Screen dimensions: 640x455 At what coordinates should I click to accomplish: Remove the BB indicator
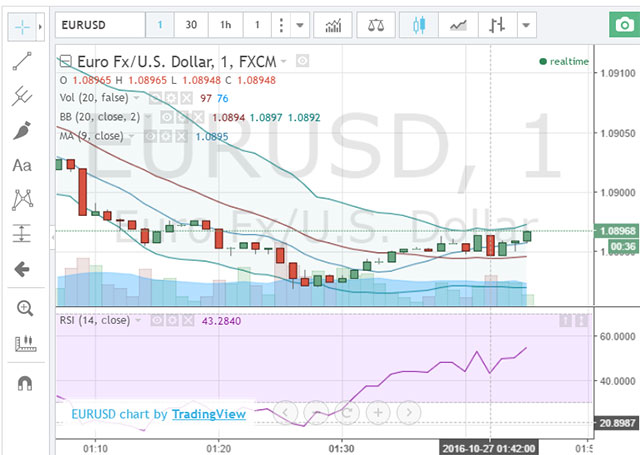tap(198, 117)
